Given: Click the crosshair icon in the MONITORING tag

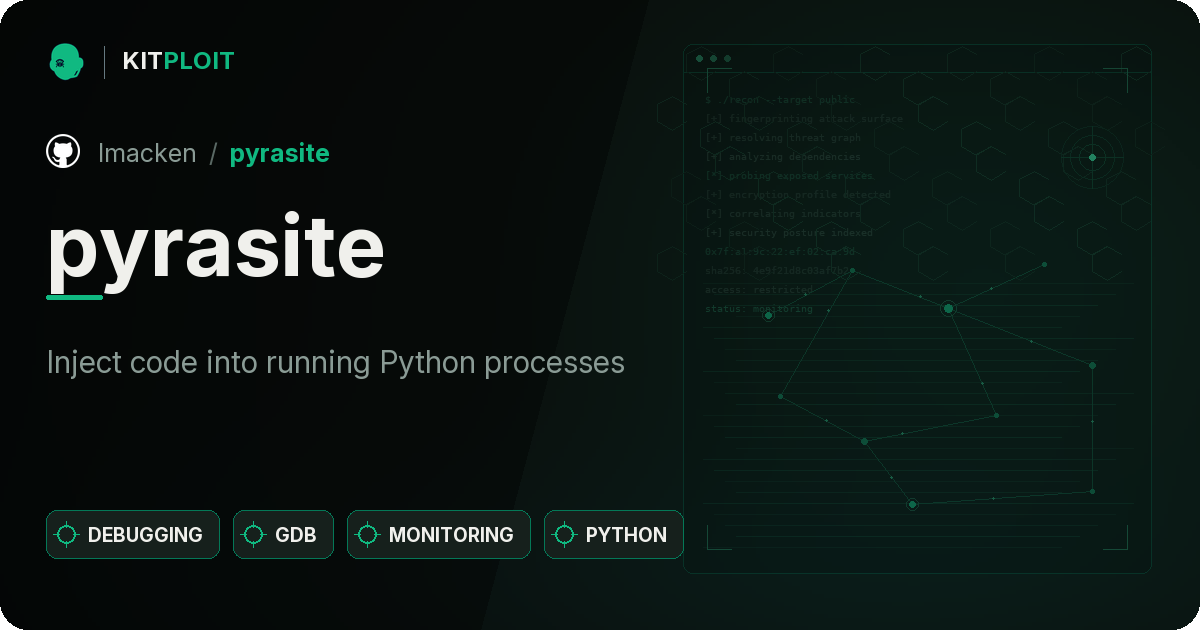Looking at the screenshot, I should coord(368,535).
